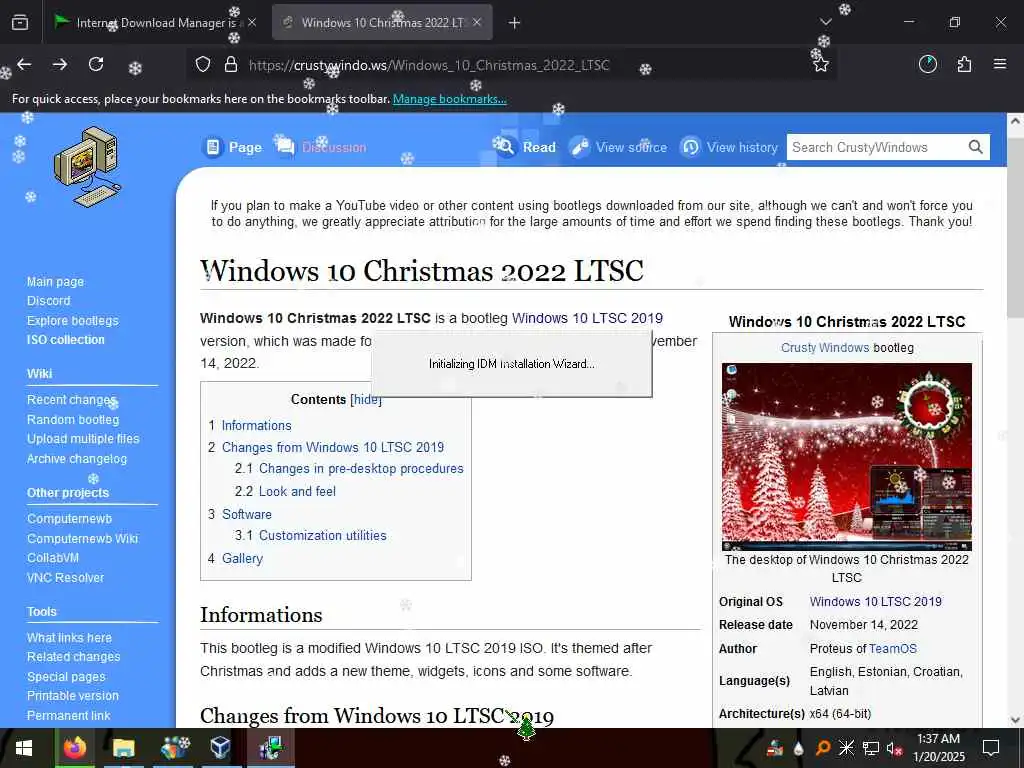Go back using the browser back arrow
Screen dimensions: 1024x768
24,64
